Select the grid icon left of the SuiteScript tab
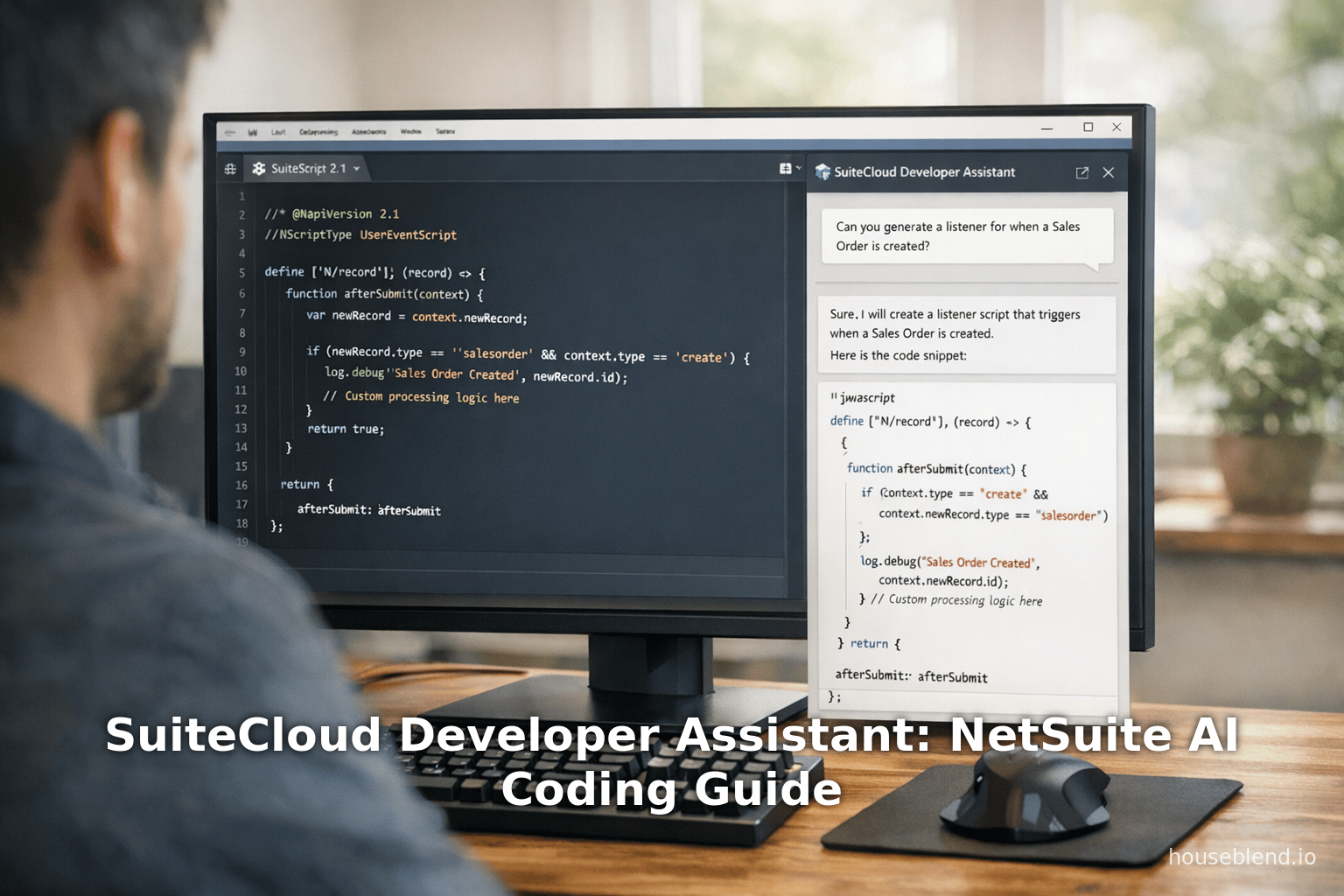This screenshot has height=896, width=1344. pos(230,168)
